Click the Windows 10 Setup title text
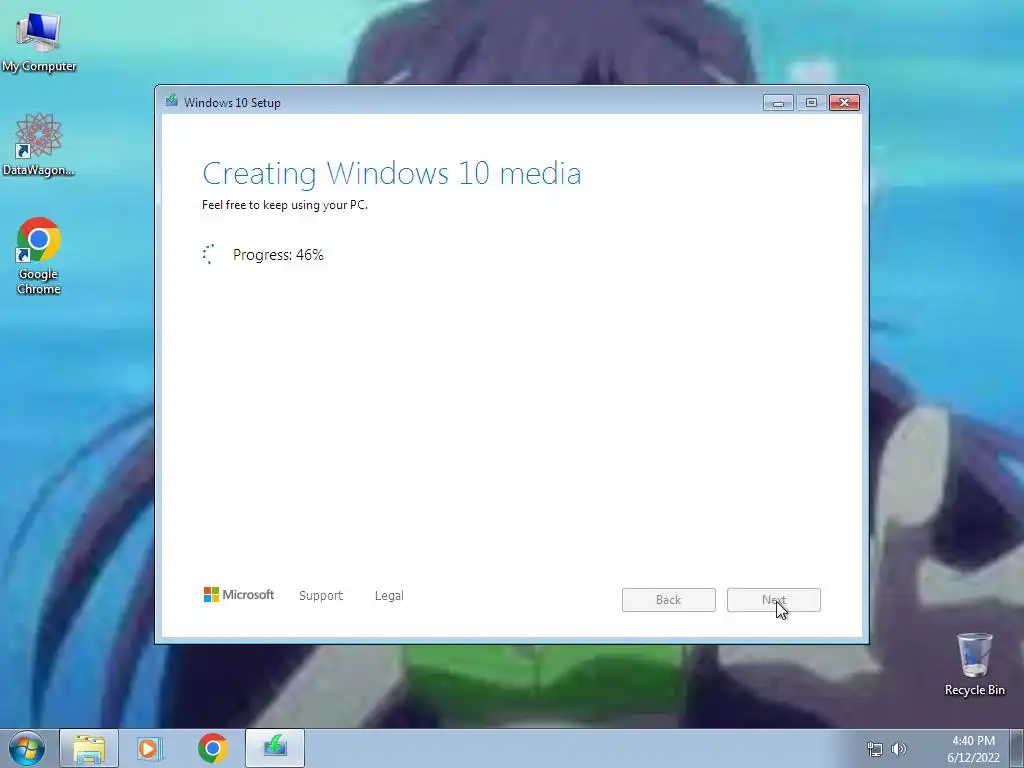Screen dimensions: 1024x768 pos(232,103)
